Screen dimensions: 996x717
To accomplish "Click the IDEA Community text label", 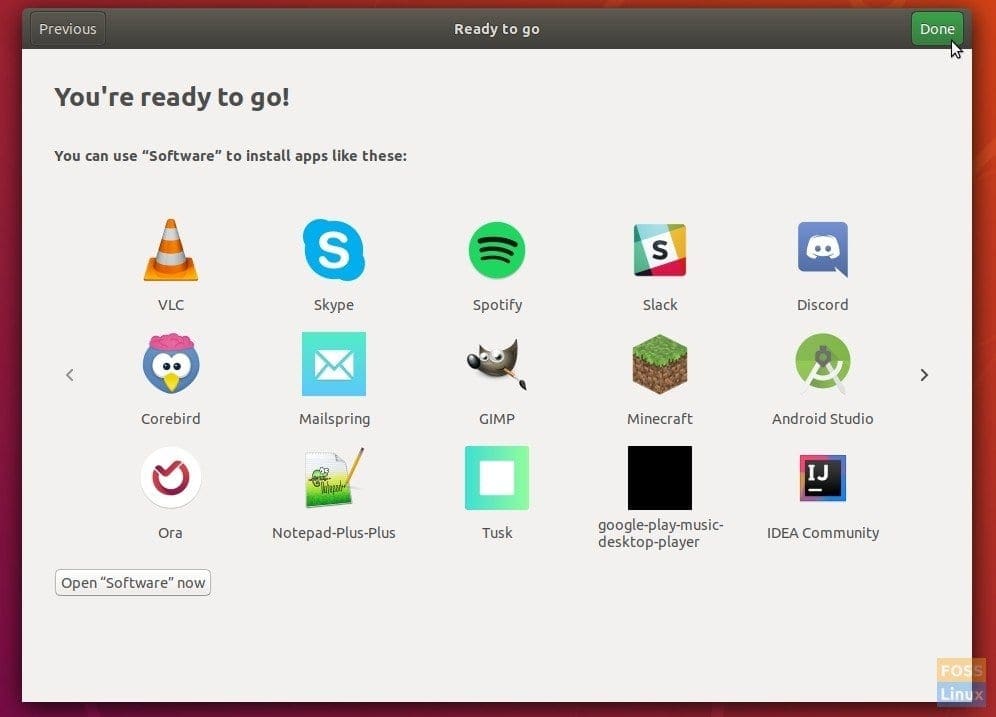I will pos(823,533).
